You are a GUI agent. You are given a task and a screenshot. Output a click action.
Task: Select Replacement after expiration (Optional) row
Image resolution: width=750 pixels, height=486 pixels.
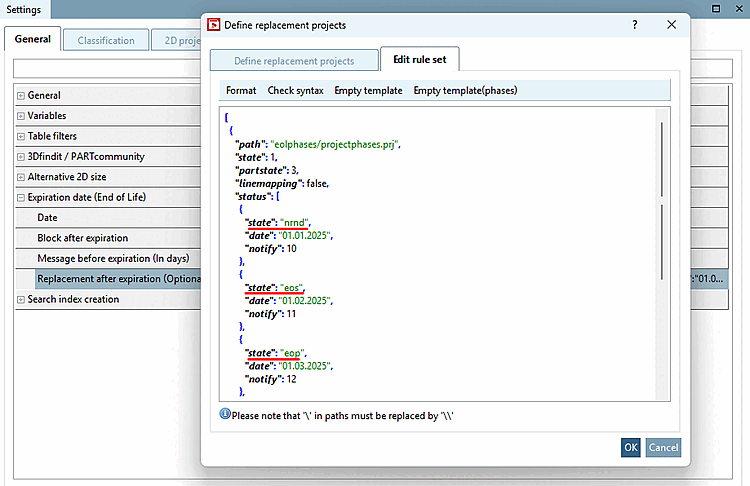(118, 279)
